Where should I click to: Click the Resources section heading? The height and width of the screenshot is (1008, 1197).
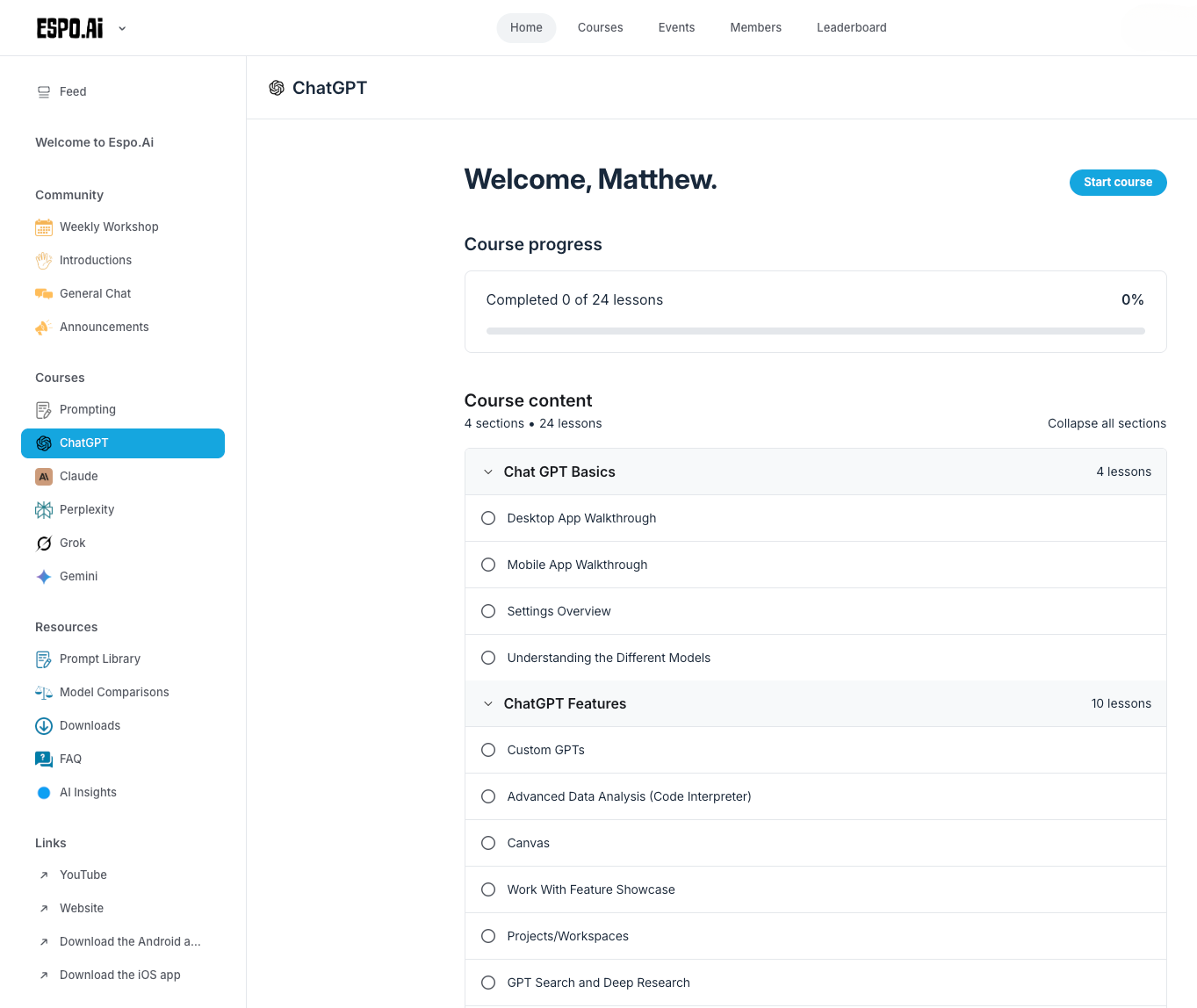point(67,627)
